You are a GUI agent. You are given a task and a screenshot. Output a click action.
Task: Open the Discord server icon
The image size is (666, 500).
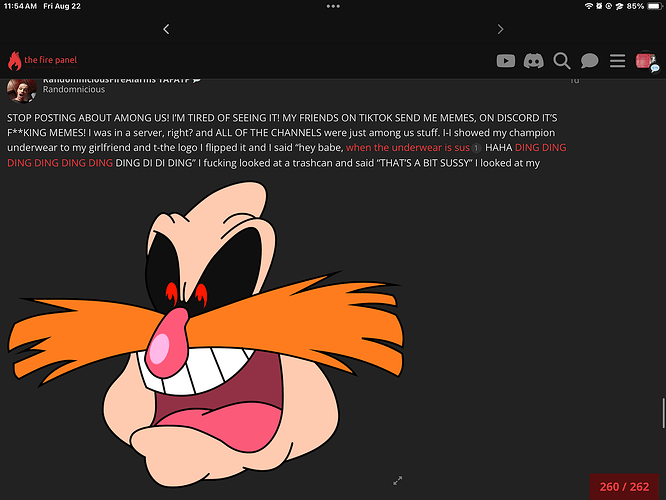534,61
